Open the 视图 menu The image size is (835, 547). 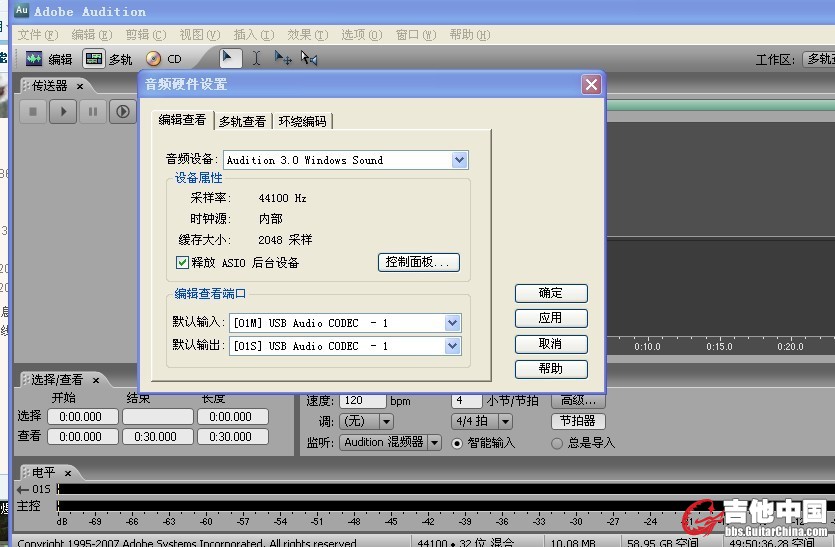coord(200,35)
